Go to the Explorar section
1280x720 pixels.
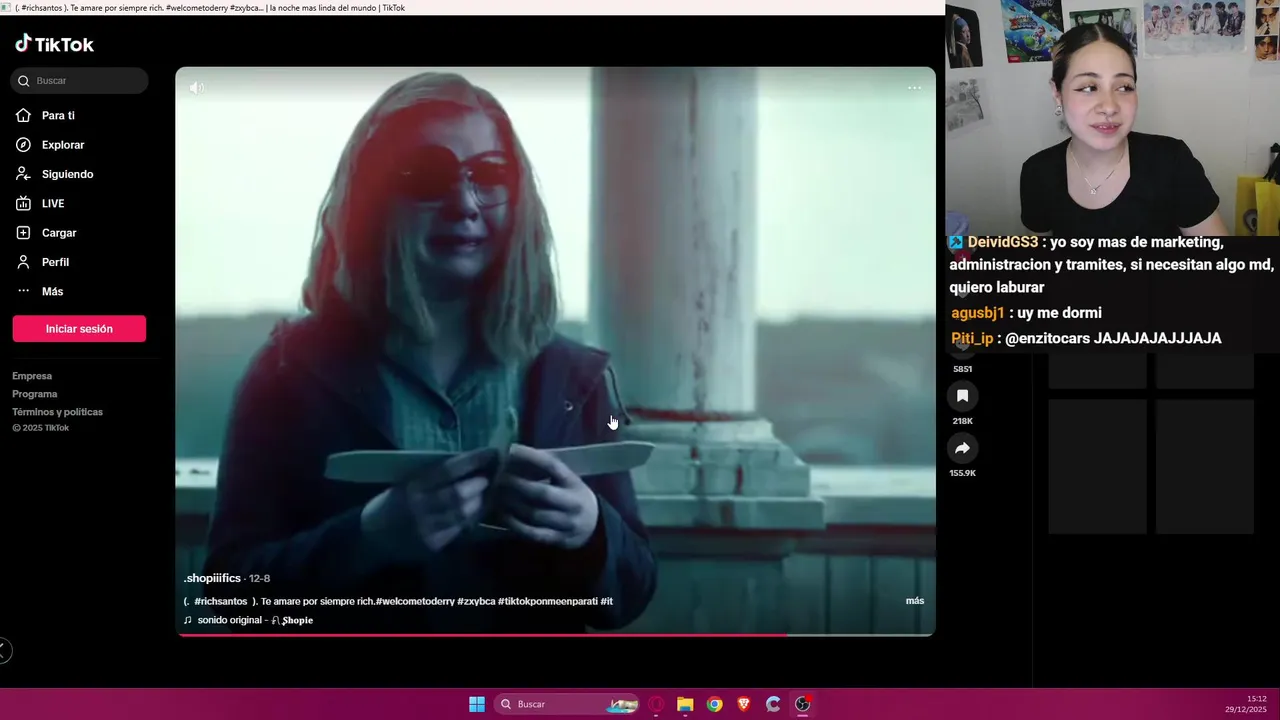(x=63, y=145)
